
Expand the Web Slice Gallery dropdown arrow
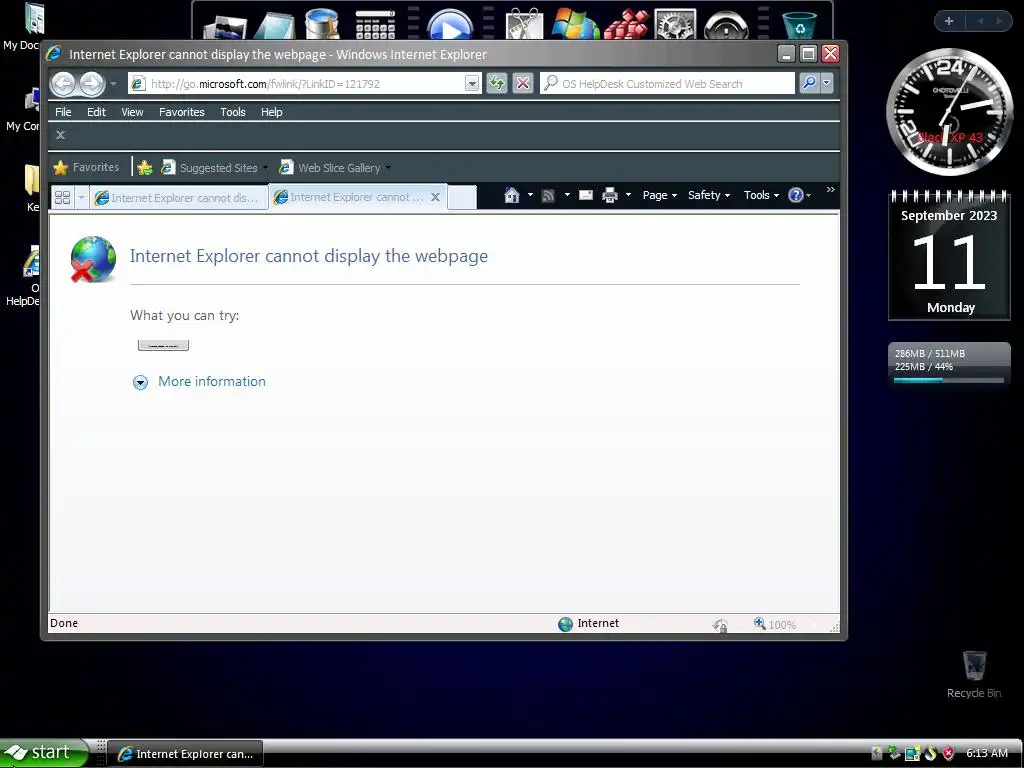[x=388, y=168]
